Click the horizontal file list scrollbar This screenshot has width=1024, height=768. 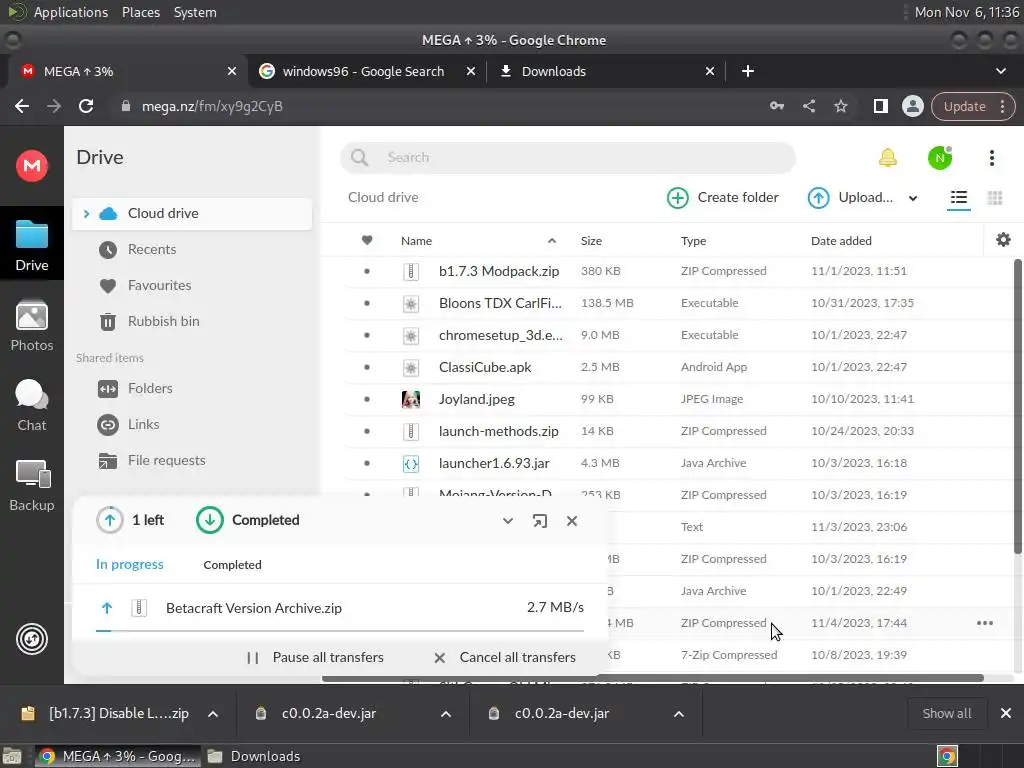(653, 678)
